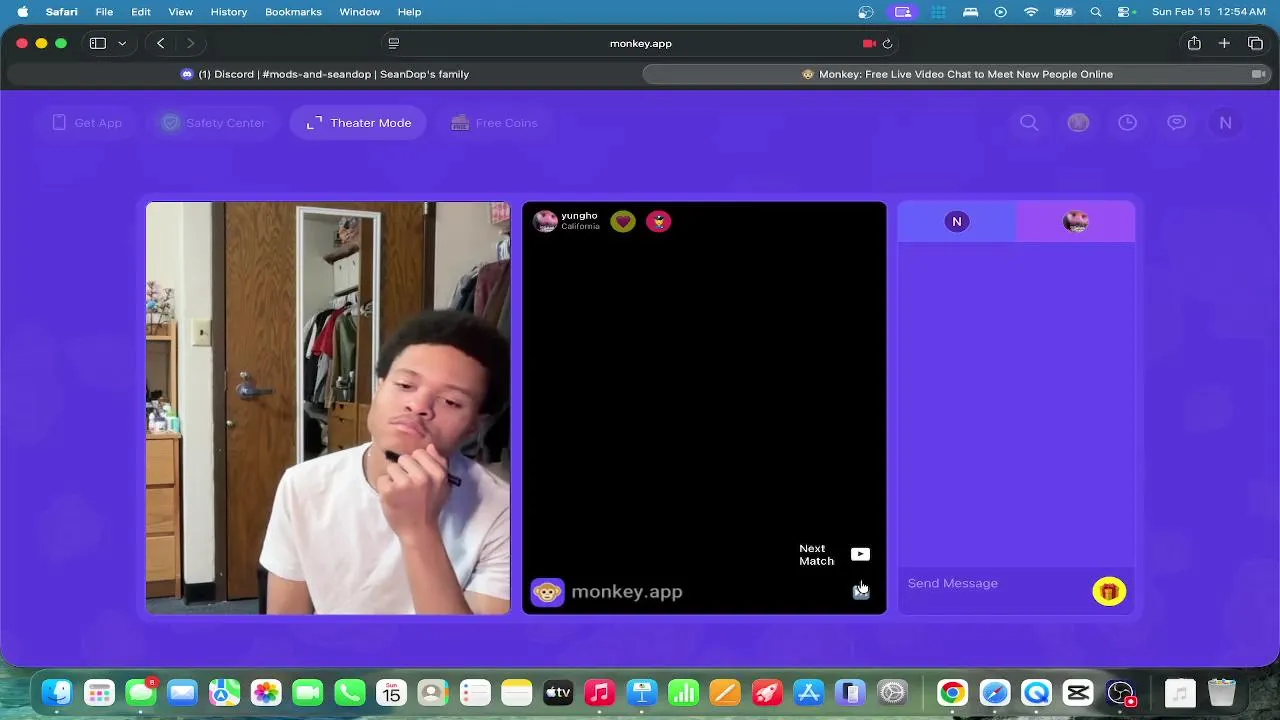
Task: Click the screen sharing menu bar icon
Action: [x=903, y=12]
